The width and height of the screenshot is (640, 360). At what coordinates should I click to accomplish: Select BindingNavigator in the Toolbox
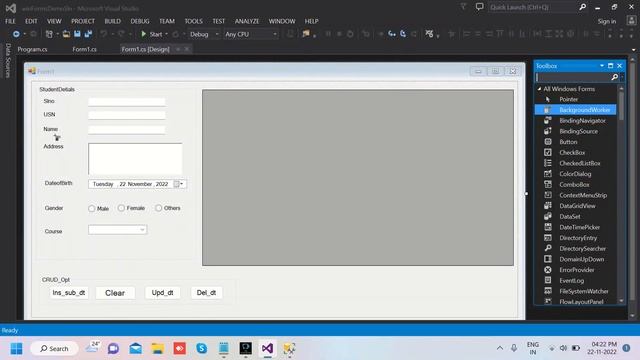click(x=576, y=120)
